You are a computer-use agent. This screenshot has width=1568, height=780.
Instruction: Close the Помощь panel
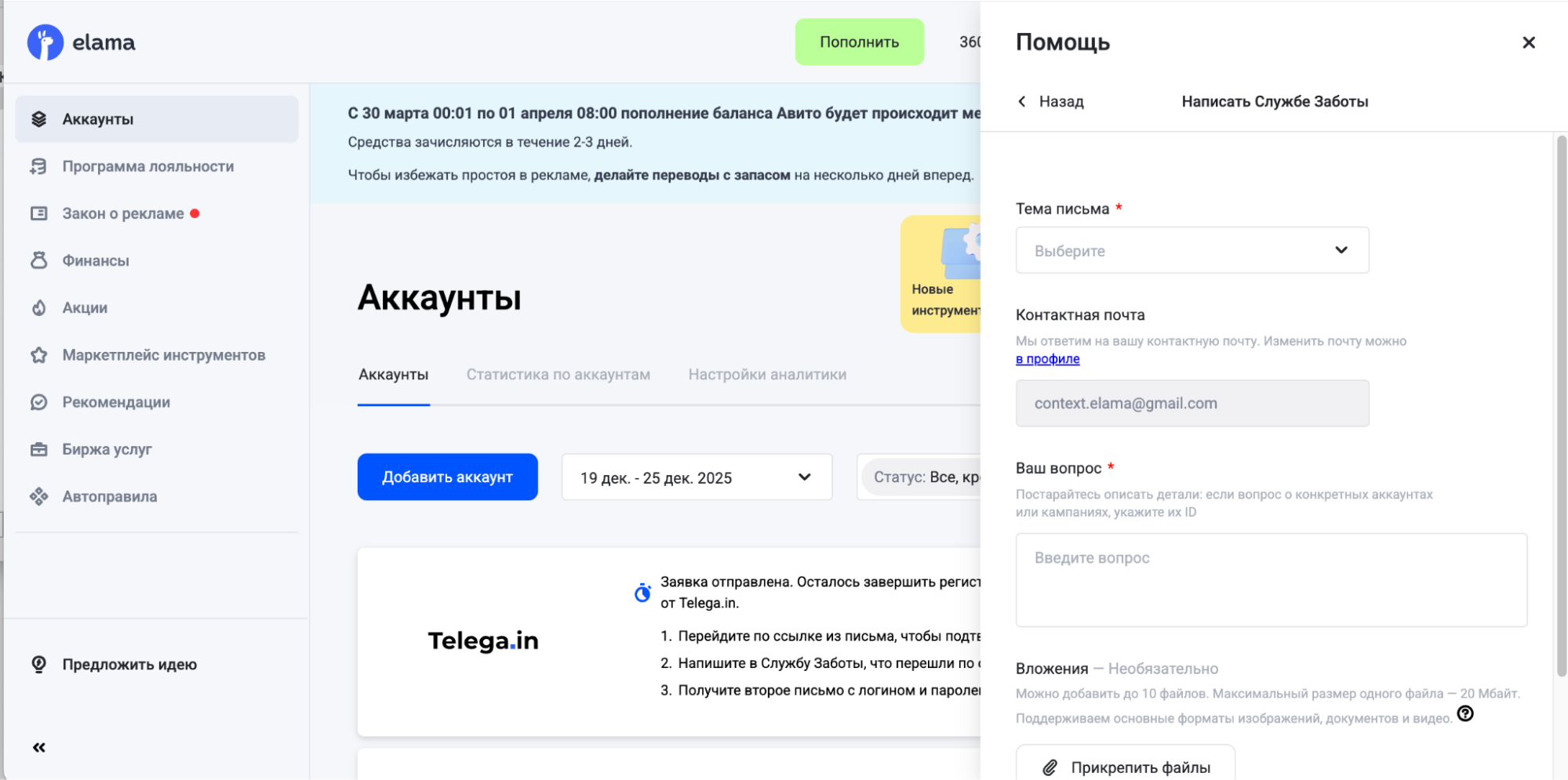[x=1528, y=42]
